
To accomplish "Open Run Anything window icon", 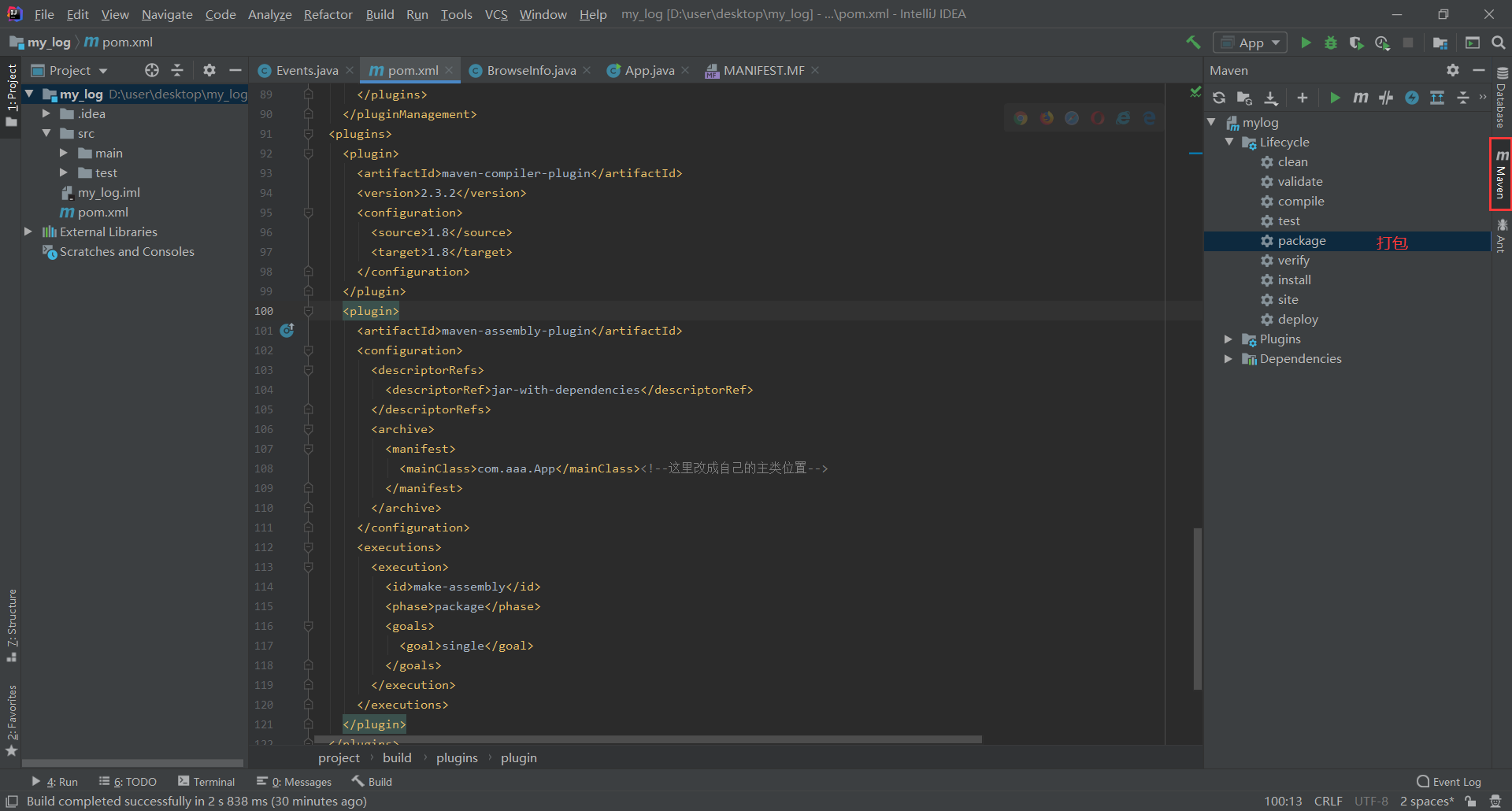I will pos(1473,43).
